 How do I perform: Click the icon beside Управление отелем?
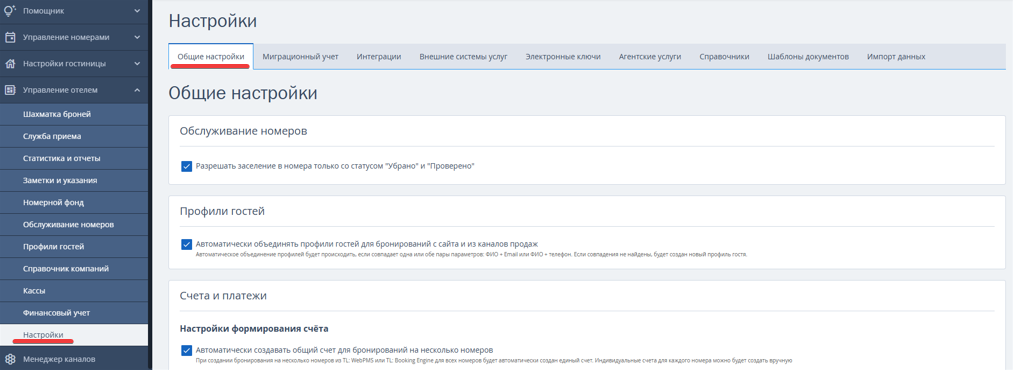[10, 90]
